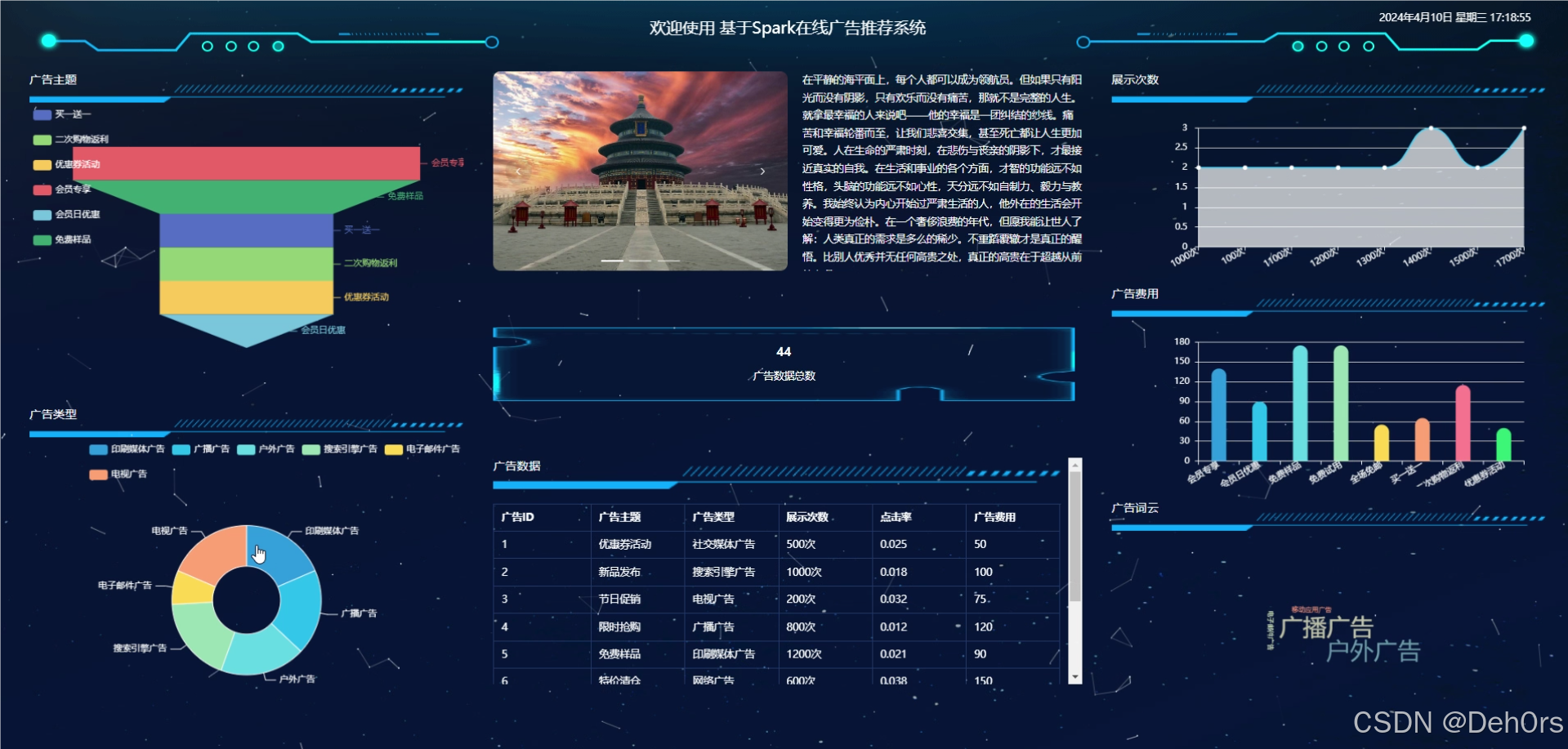This screenshot has width=1568, height=749.
Task: Click the carousel next arrow
Action: coord(762,171)
